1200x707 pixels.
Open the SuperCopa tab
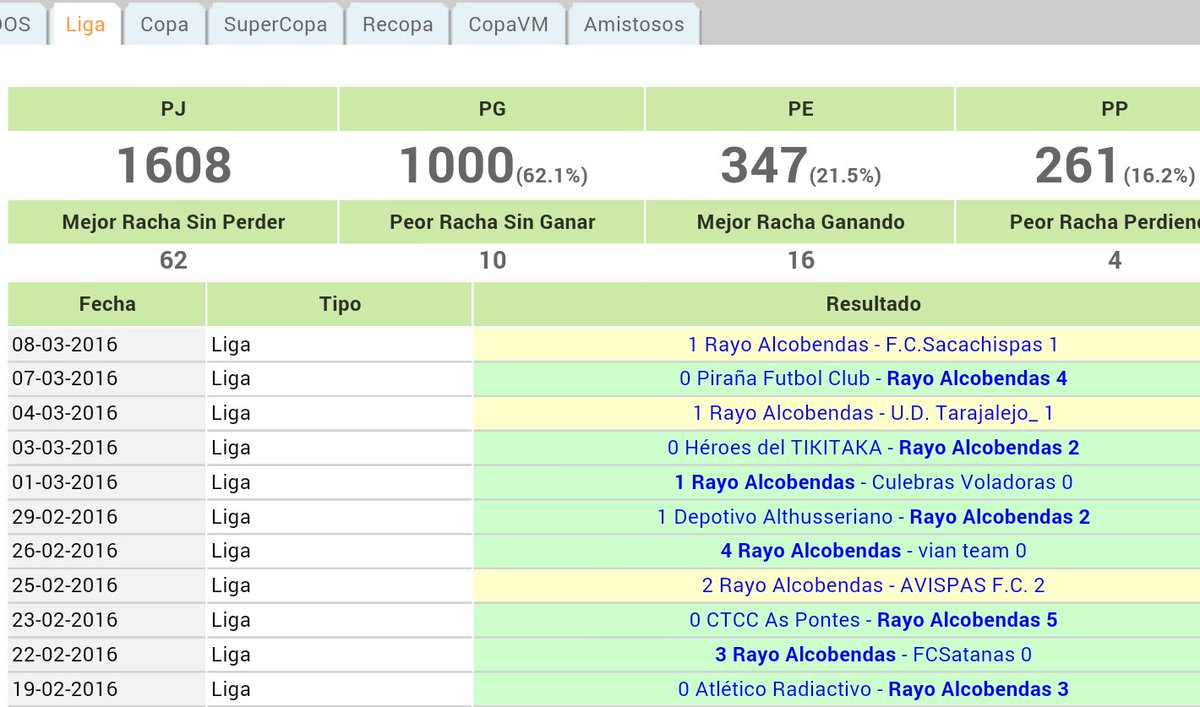coord(274,25)
